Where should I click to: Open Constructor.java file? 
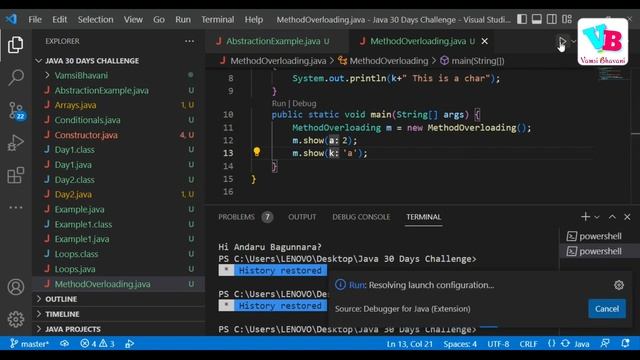pos(118,135)
